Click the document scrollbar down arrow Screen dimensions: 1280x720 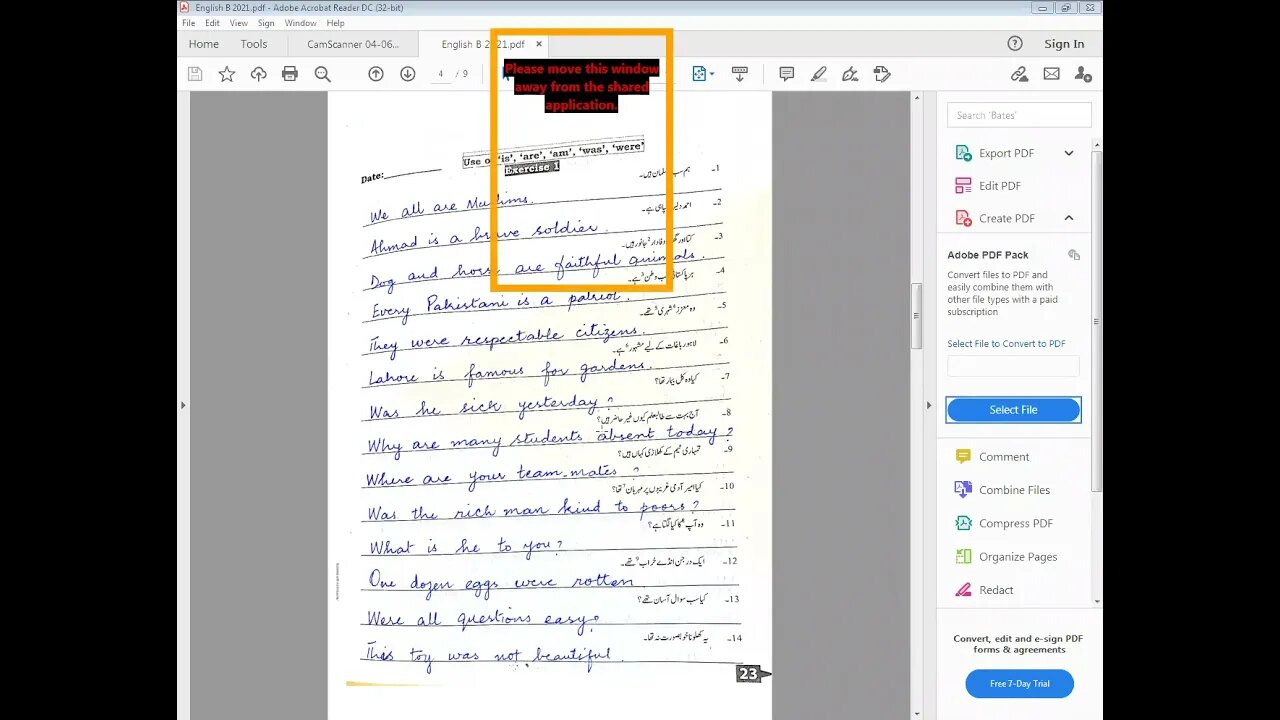click(916, 713)
